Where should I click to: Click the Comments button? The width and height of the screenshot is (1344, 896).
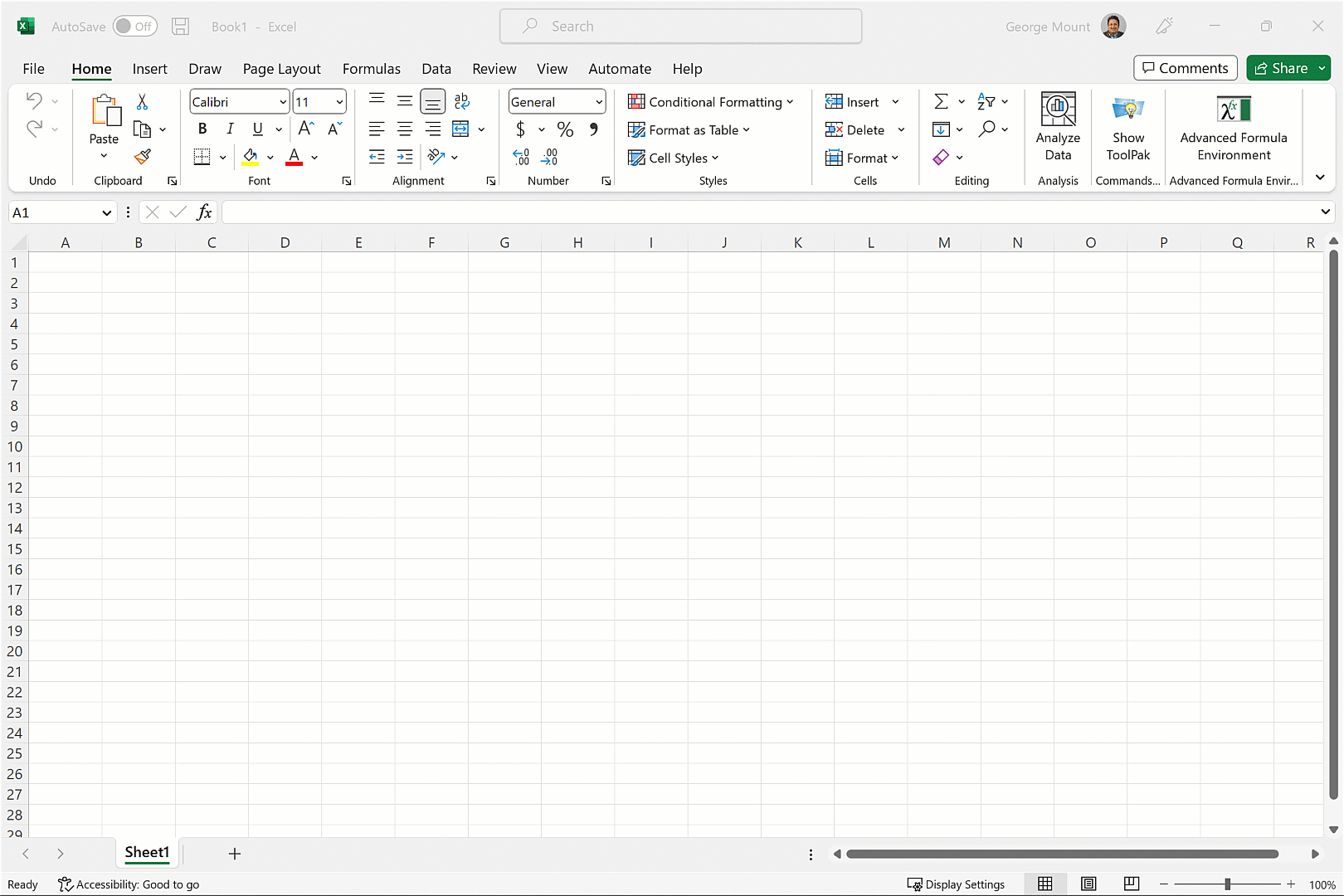(1185, 68)
